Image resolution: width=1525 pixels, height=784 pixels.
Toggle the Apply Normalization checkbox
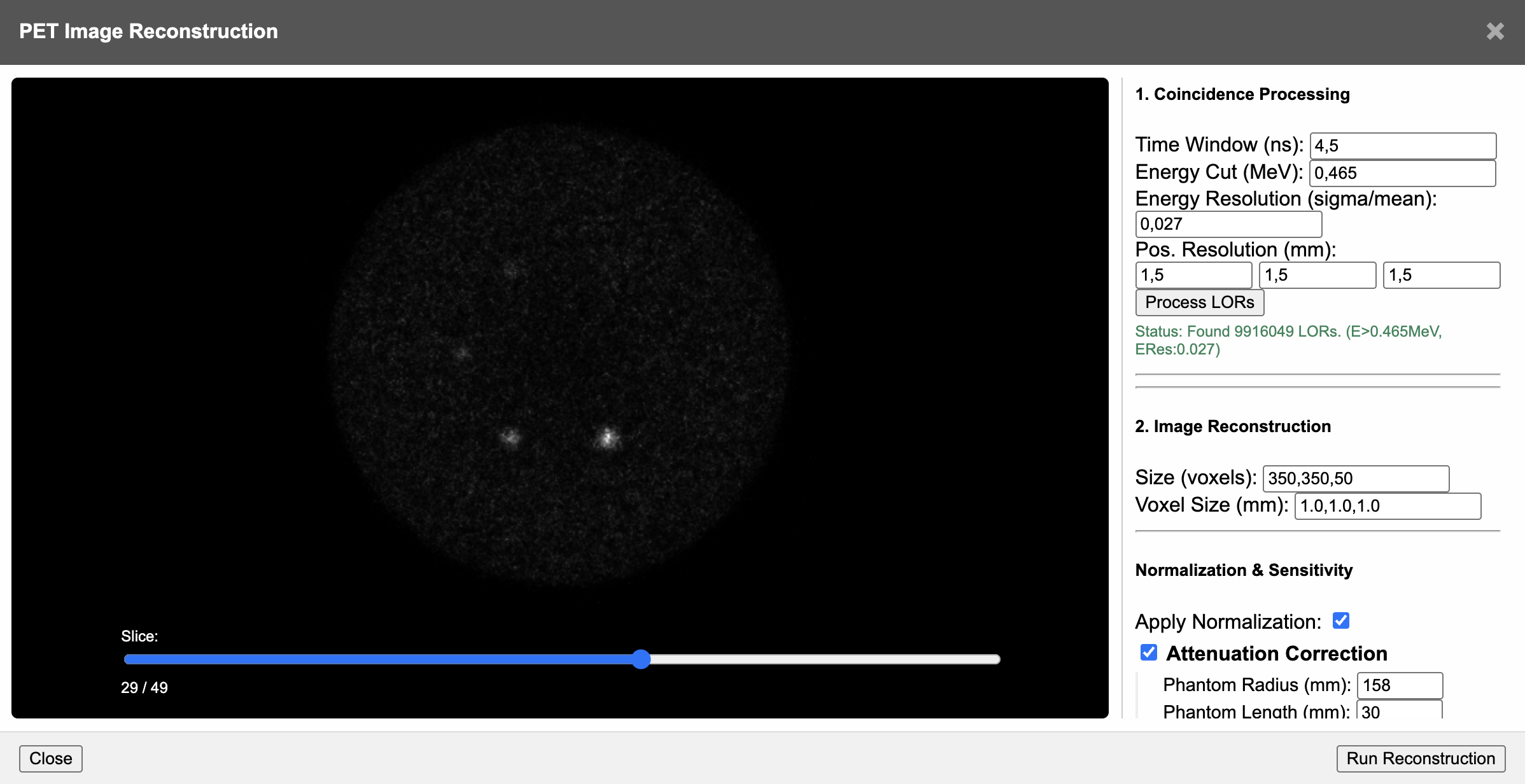[x=1341, y=620]
